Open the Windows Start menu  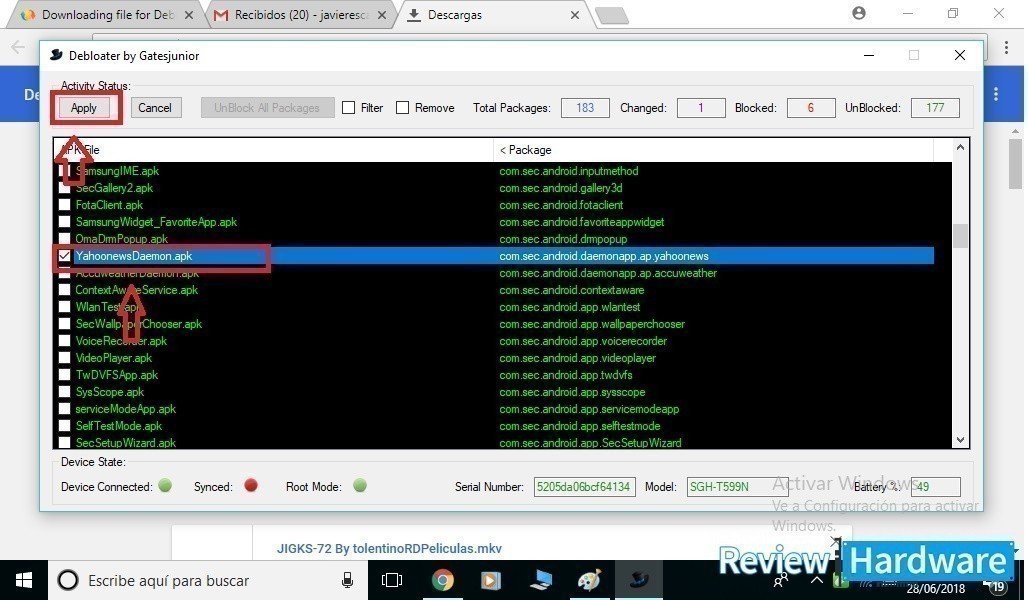(24, 580)
